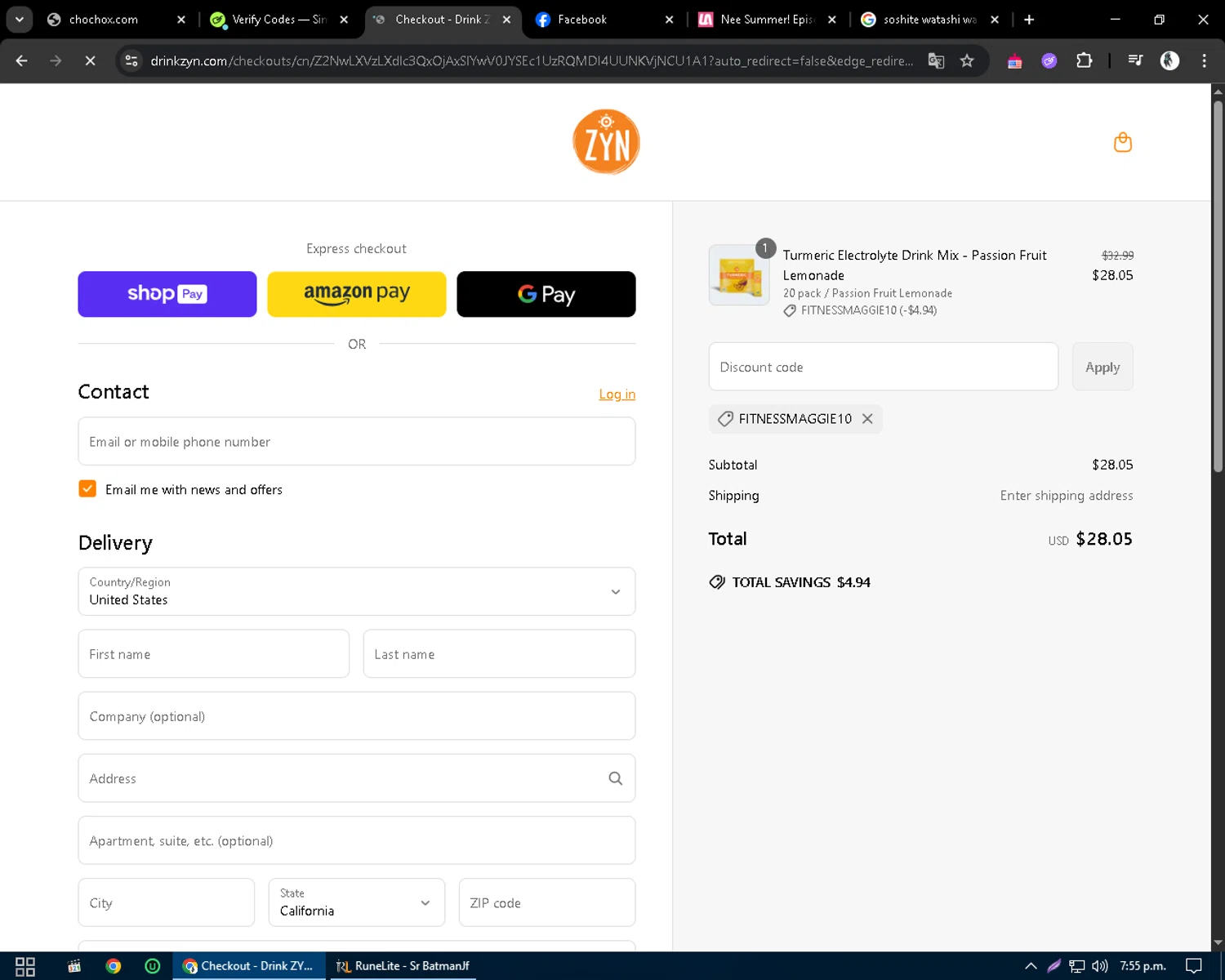
Task: Focus the First name field
Action: pos(214,653)
